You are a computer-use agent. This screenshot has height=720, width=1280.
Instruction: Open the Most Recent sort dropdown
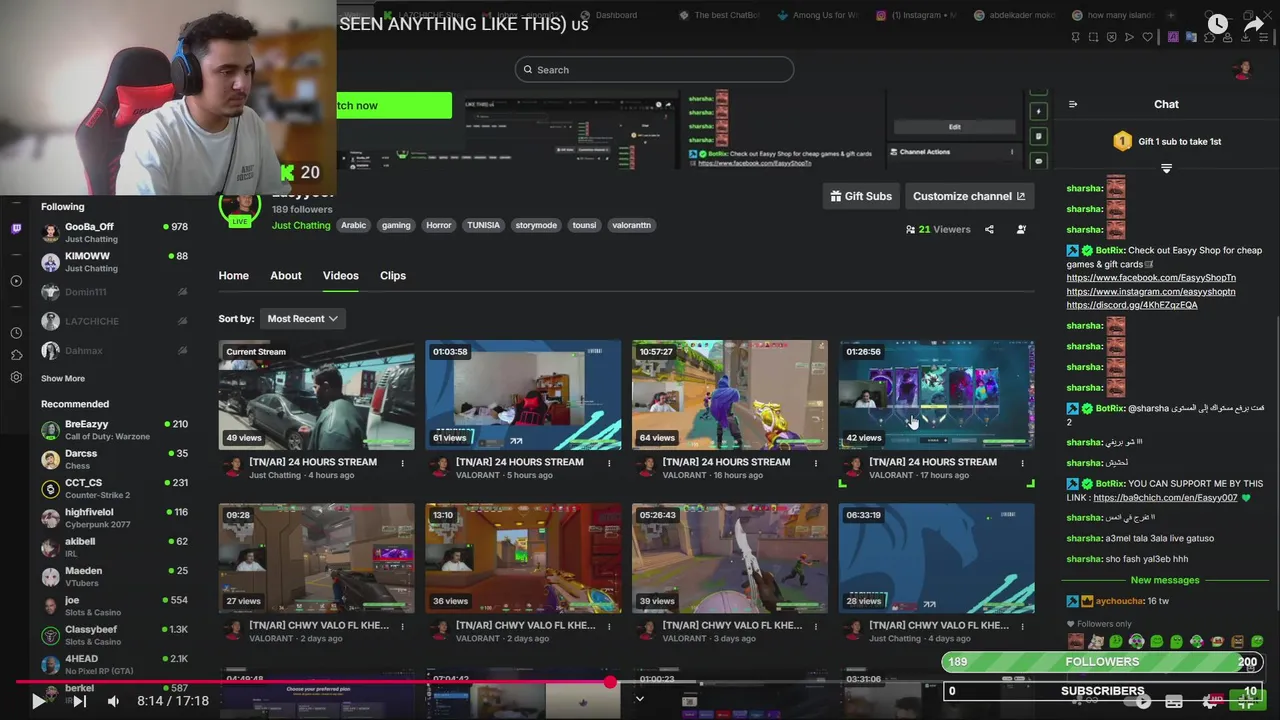(302, 318)
